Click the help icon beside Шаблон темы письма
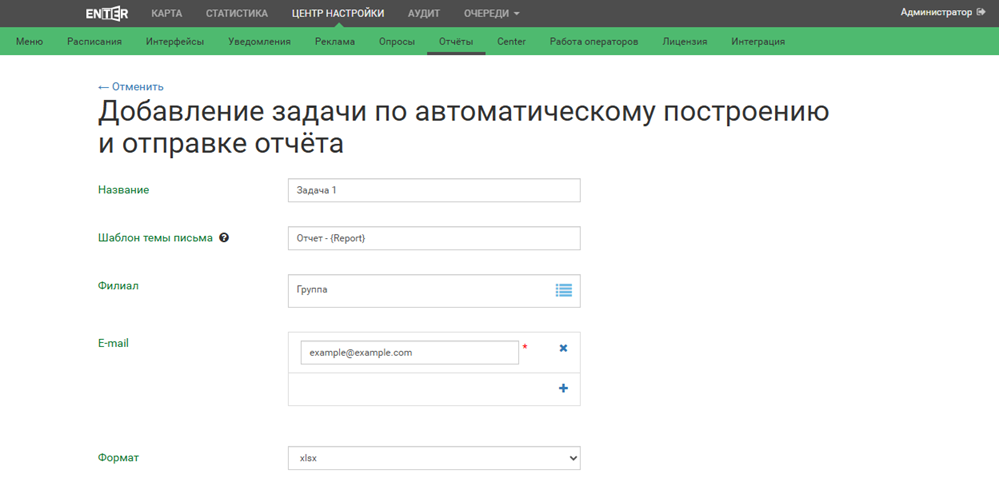 224,238
